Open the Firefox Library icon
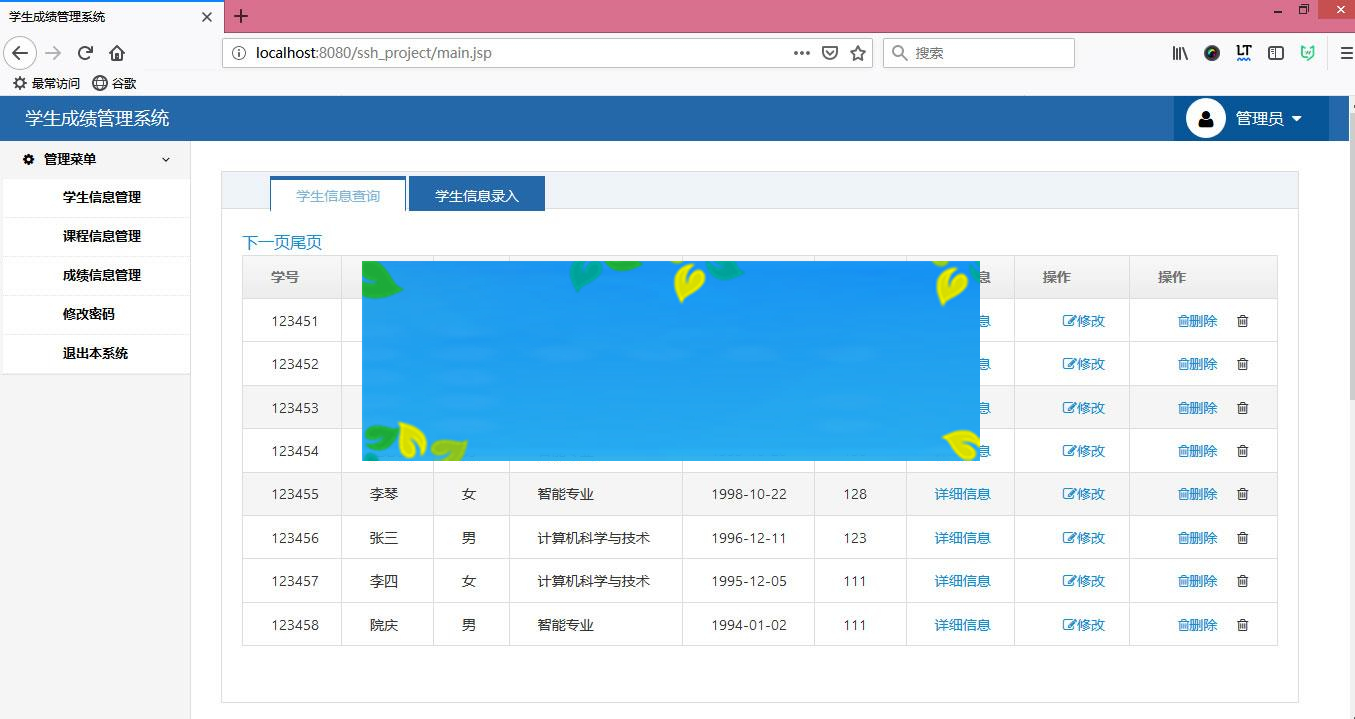The height and width of the screenshot is (719, 1355). 1178,53
